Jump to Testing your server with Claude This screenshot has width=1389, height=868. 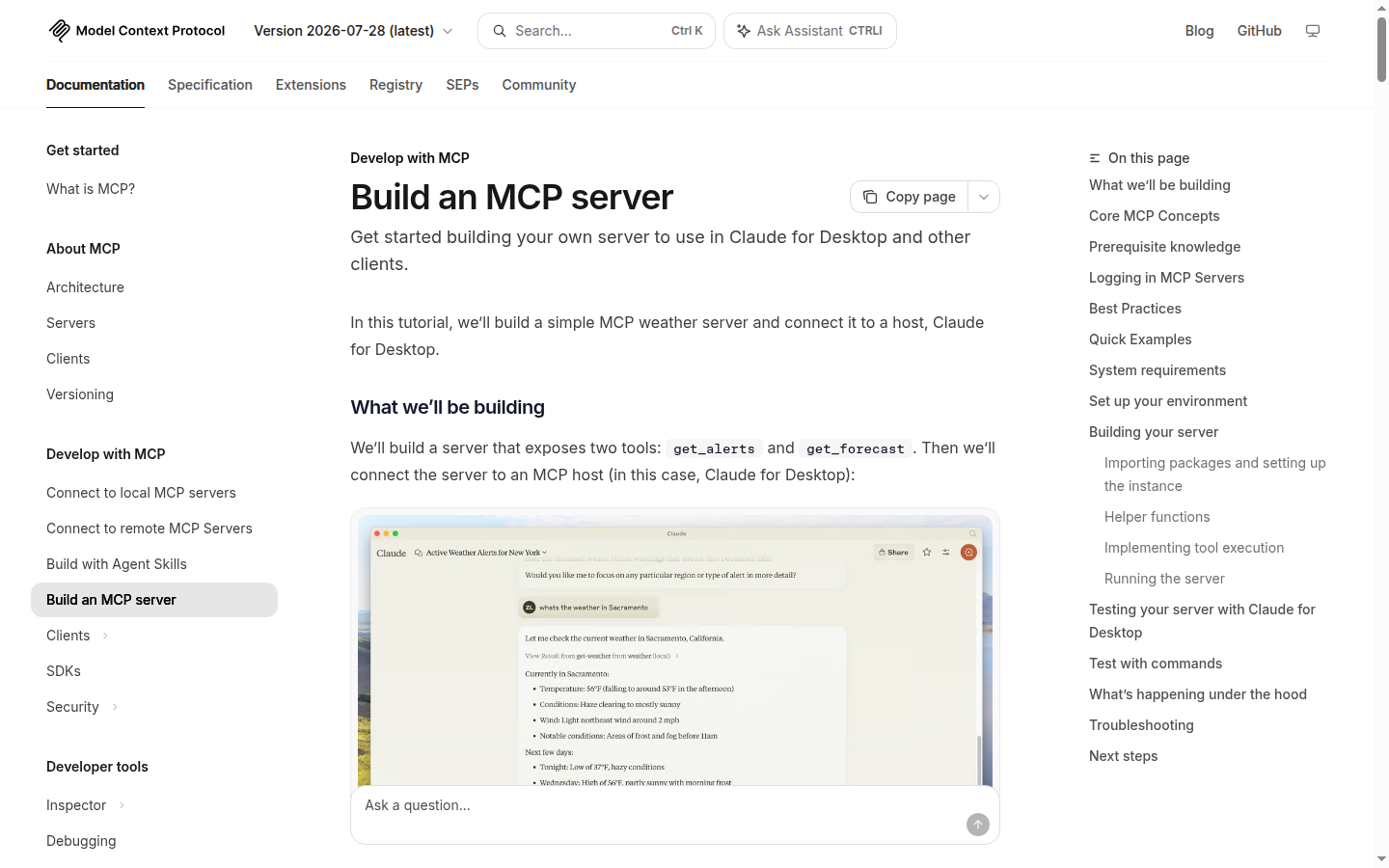coord(1202,621)
